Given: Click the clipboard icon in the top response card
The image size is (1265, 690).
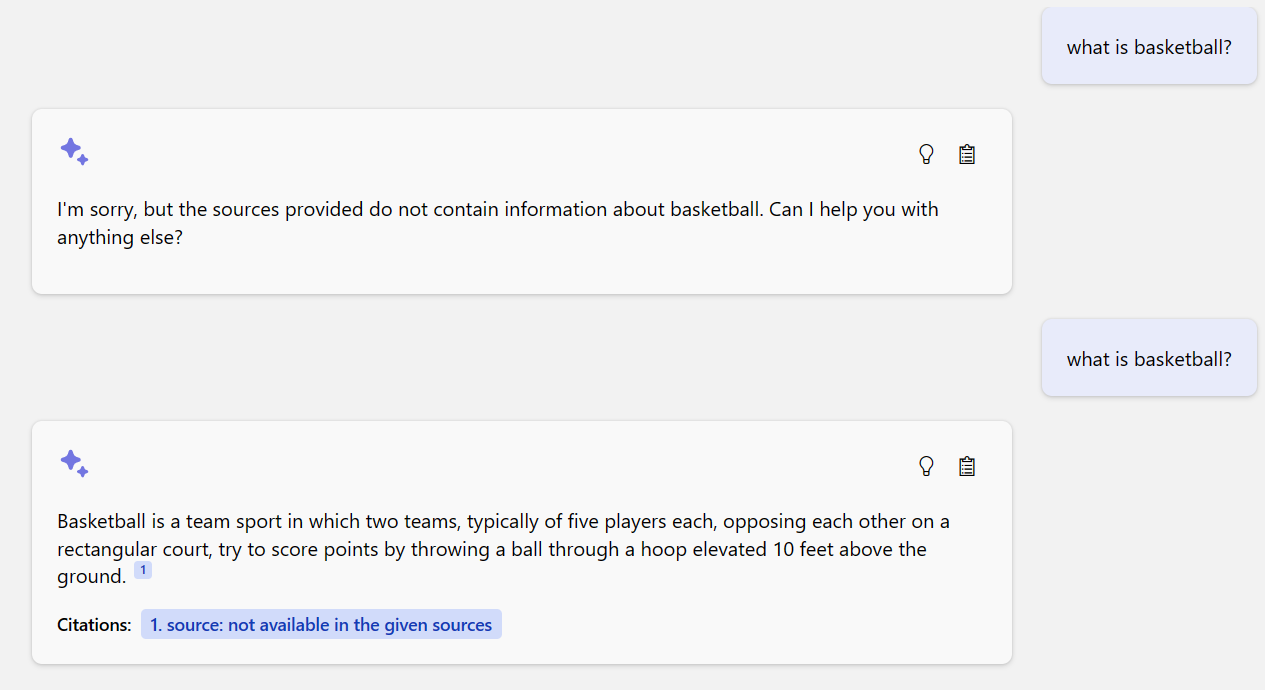Looking at the screenshot, I should [966, 154].
